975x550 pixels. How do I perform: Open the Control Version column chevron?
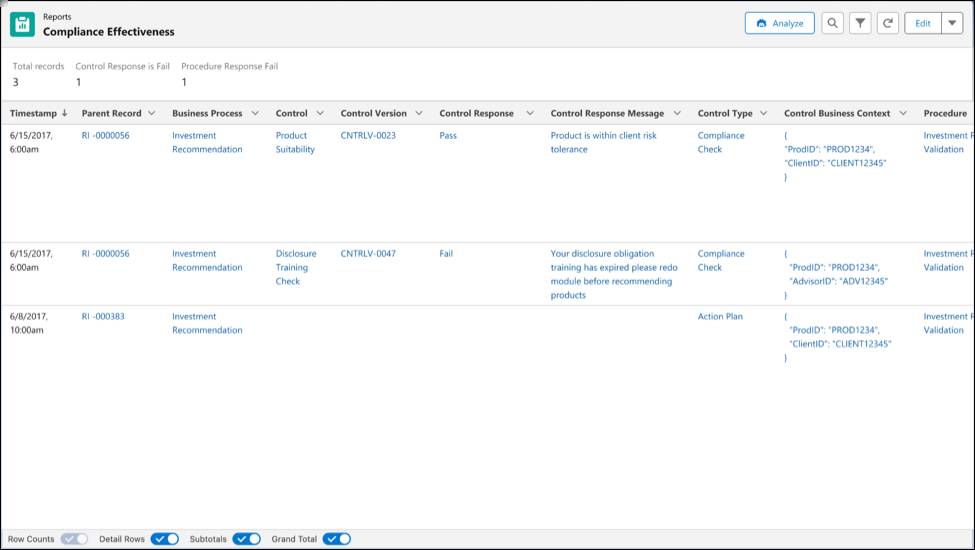click(x=419, y=113)
